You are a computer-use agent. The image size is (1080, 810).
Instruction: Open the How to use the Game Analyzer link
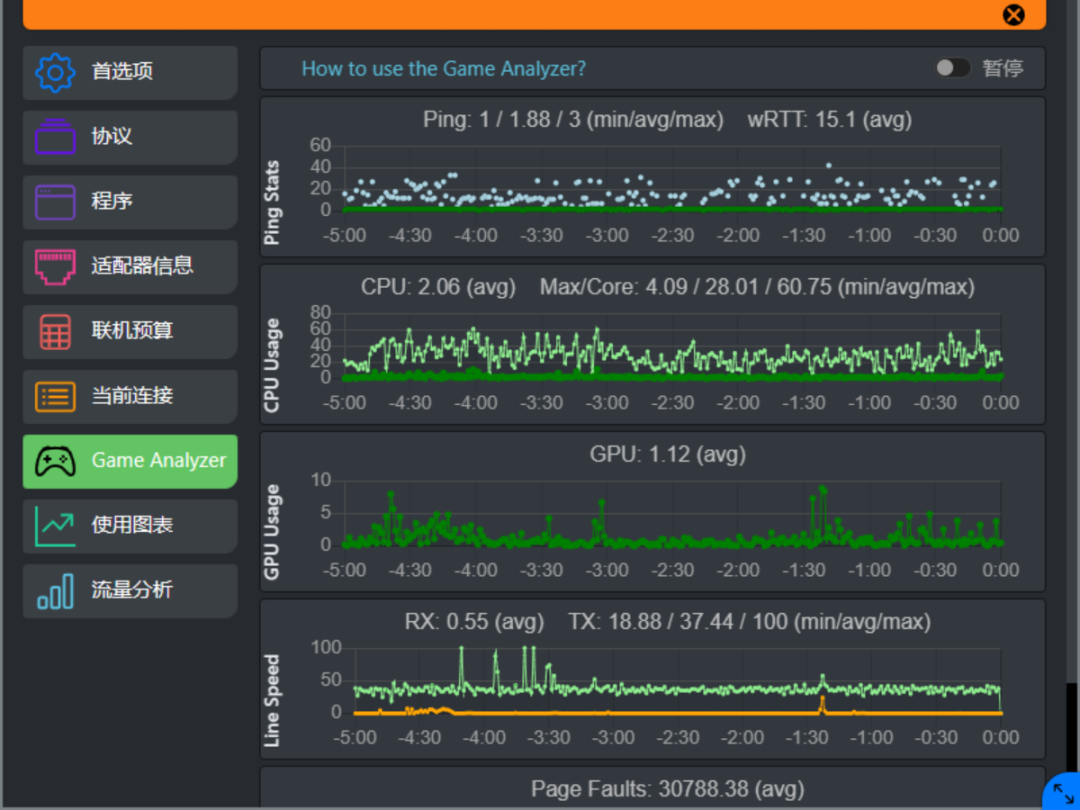(444, 68)
